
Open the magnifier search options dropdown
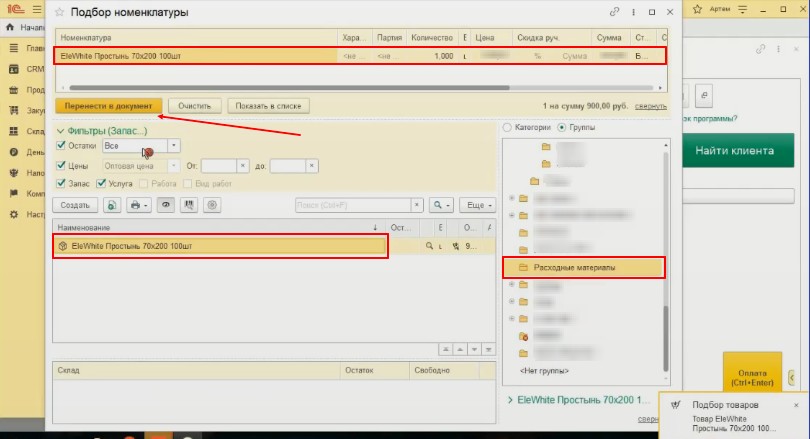tap(441, 205)
